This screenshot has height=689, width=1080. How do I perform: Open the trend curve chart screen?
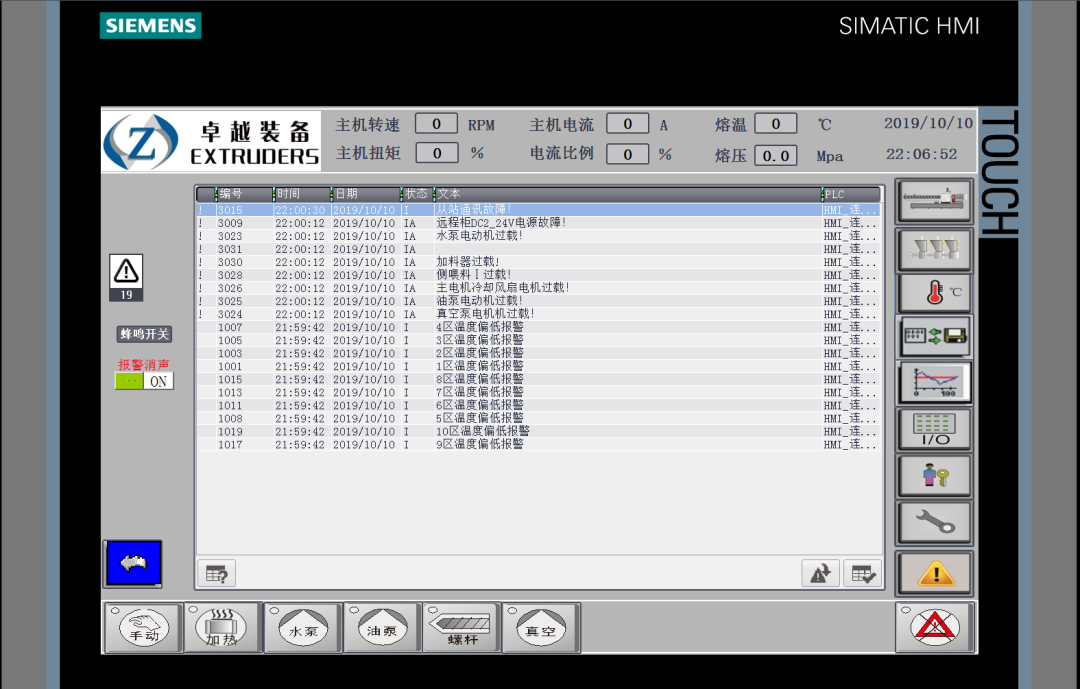point(934,382)
